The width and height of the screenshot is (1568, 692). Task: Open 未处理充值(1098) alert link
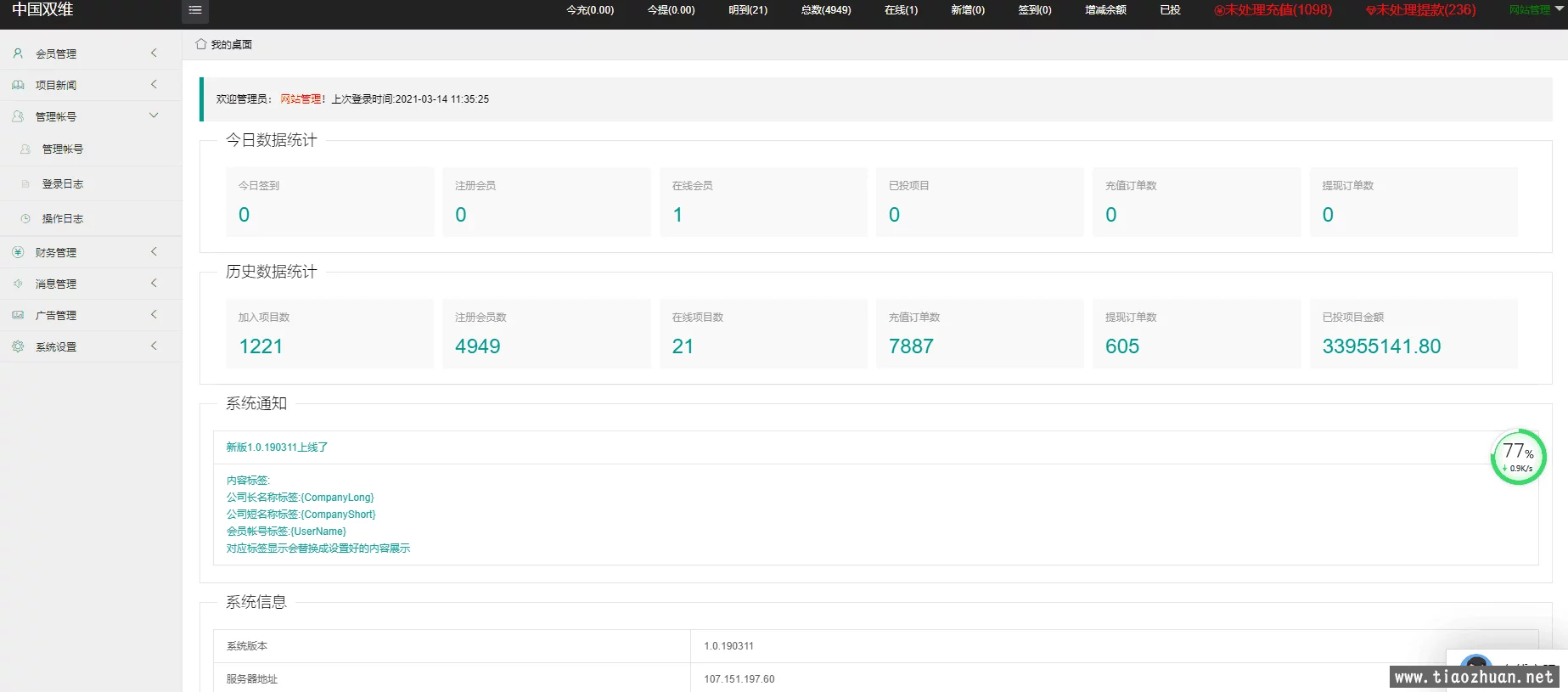point(1273,10)
